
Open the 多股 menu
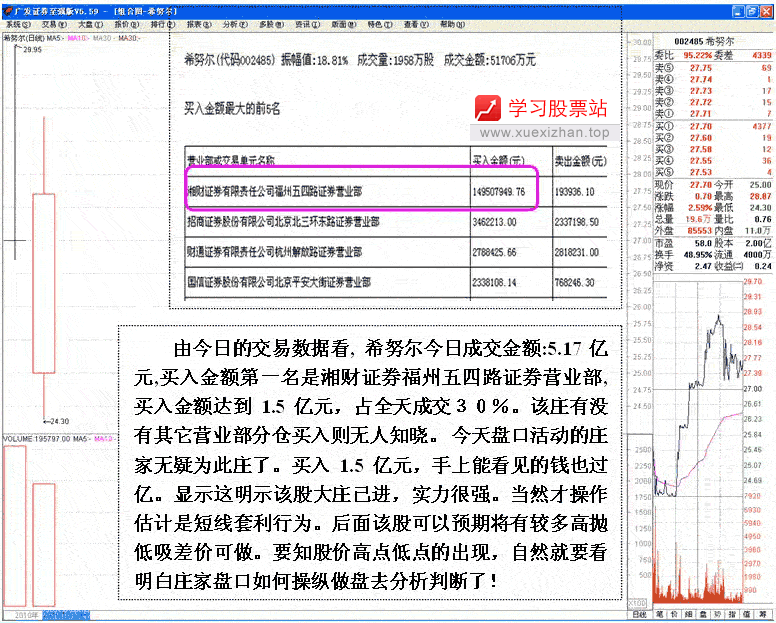pos(271,24)
